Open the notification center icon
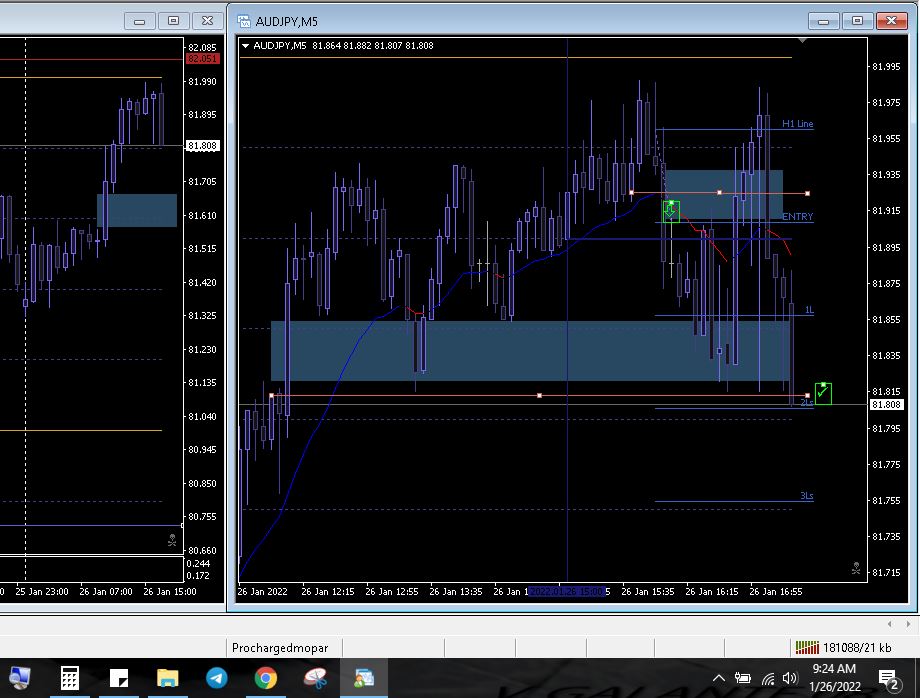The image size is (920, 698). tap(887, 679)
